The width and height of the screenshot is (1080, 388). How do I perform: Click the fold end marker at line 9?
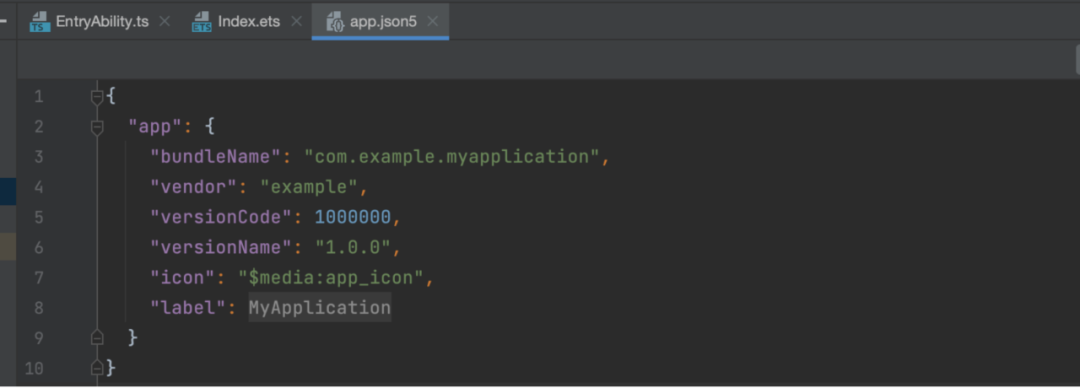point(97,338)
